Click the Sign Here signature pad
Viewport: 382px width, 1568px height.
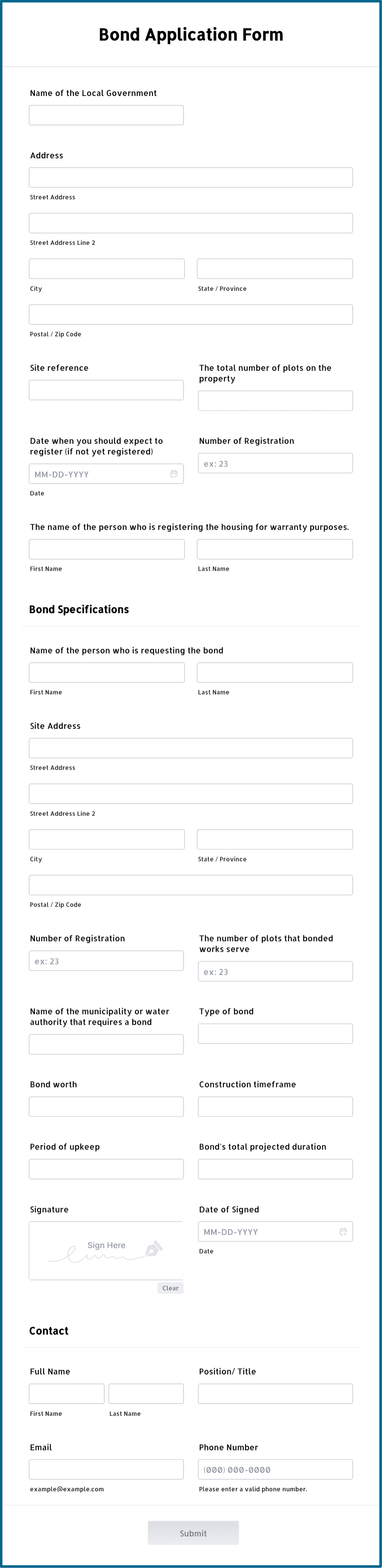click(x=106, y=1250)
